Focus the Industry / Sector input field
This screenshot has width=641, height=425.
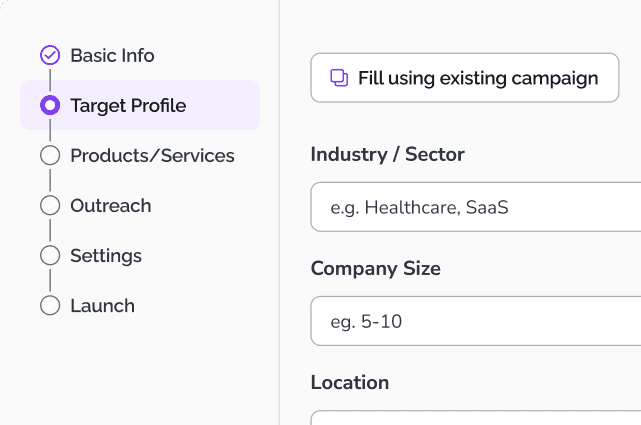pos(475,207)
